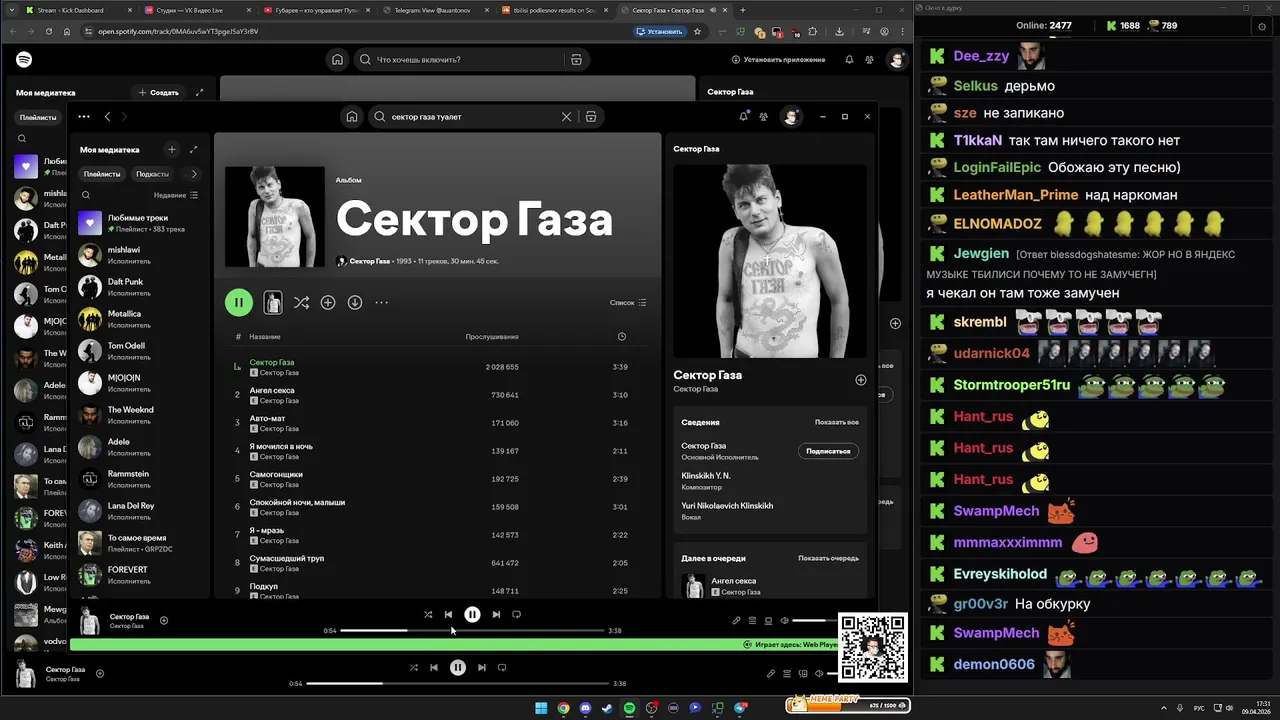1280x720 pixels.
Task: Pause playback in the browser Spotify bottom player
Action: 458,667
